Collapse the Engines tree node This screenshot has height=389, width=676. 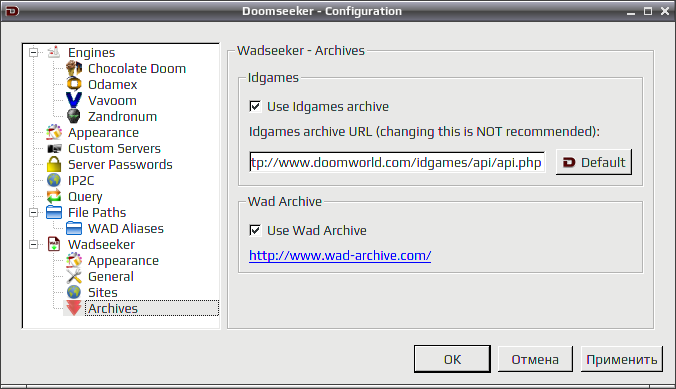[34, 52]
